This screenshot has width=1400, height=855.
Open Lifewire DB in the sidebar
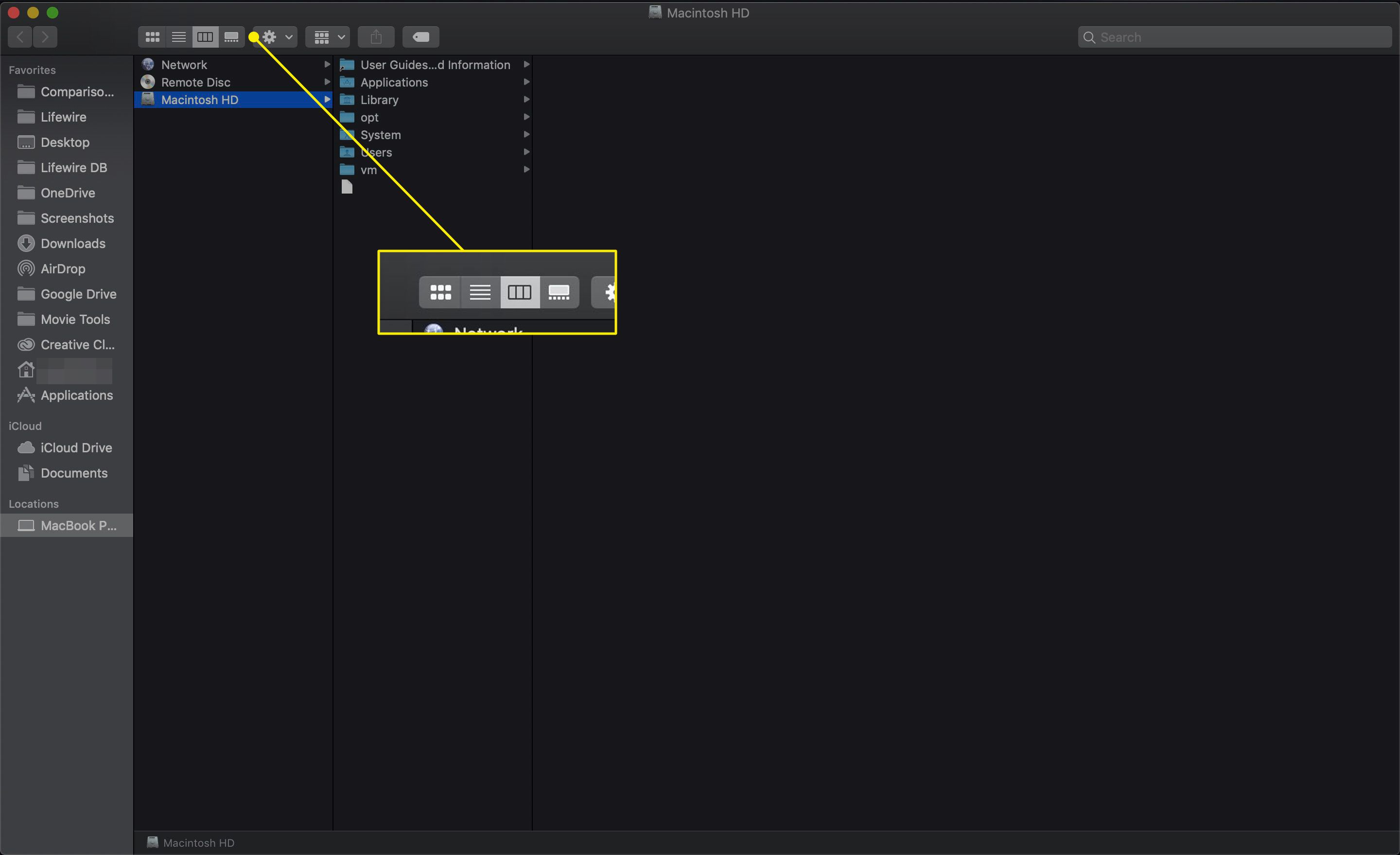click(67, 168)
